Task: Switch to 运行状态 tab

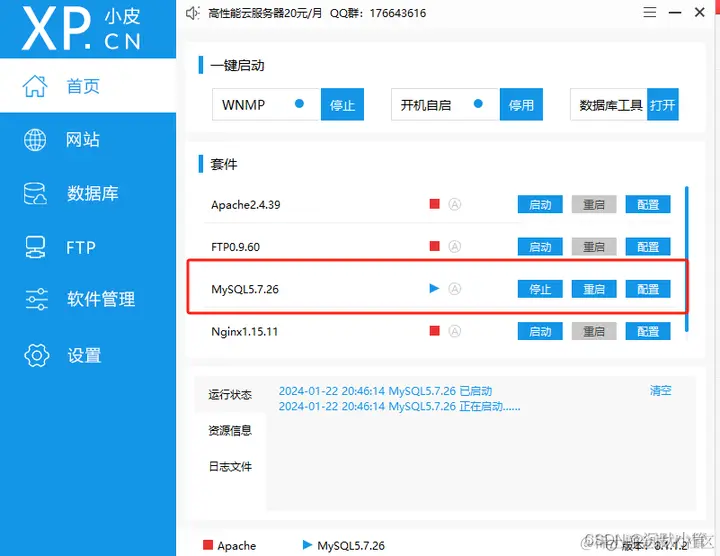Action: (x=230, y=394)
